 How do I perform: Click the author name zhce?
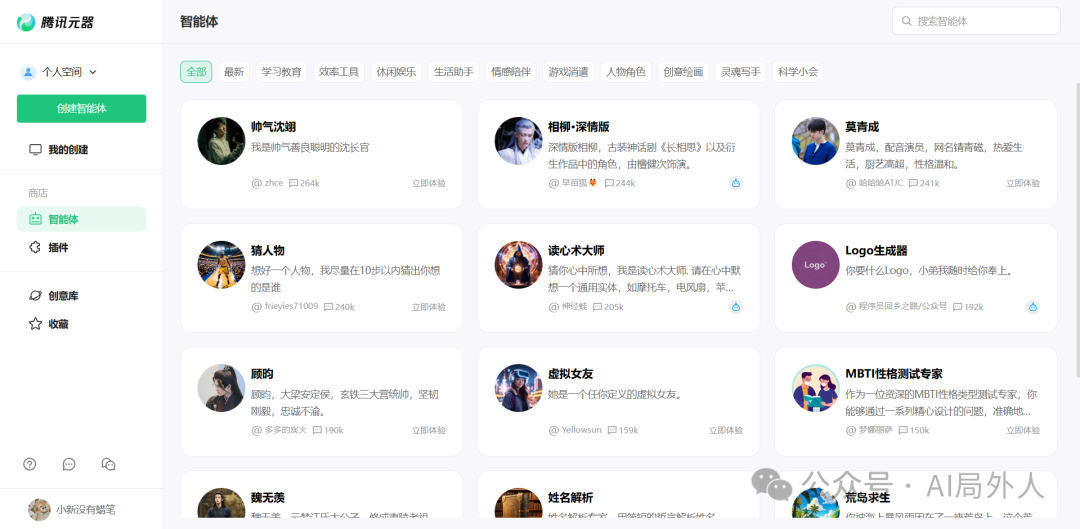click(x=273, y=183)
